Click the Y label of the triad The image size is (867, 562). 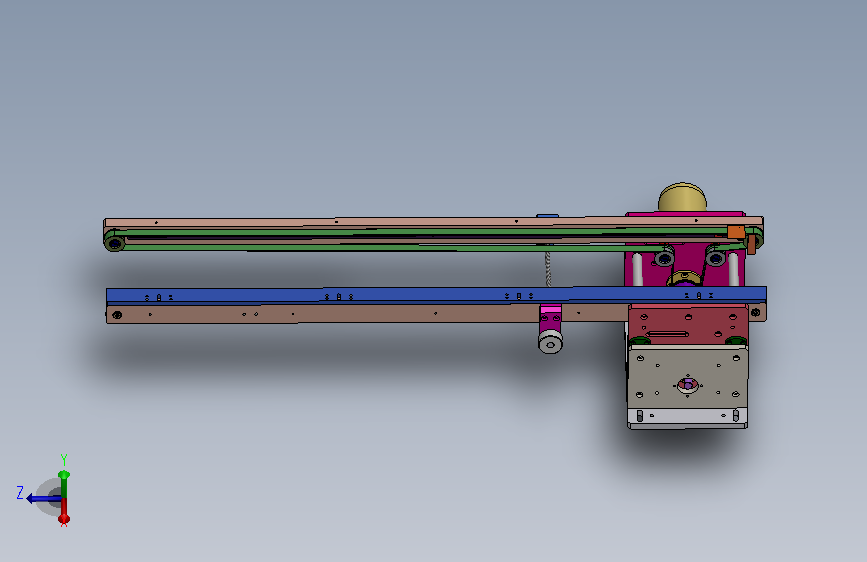[x=64, y=460]
